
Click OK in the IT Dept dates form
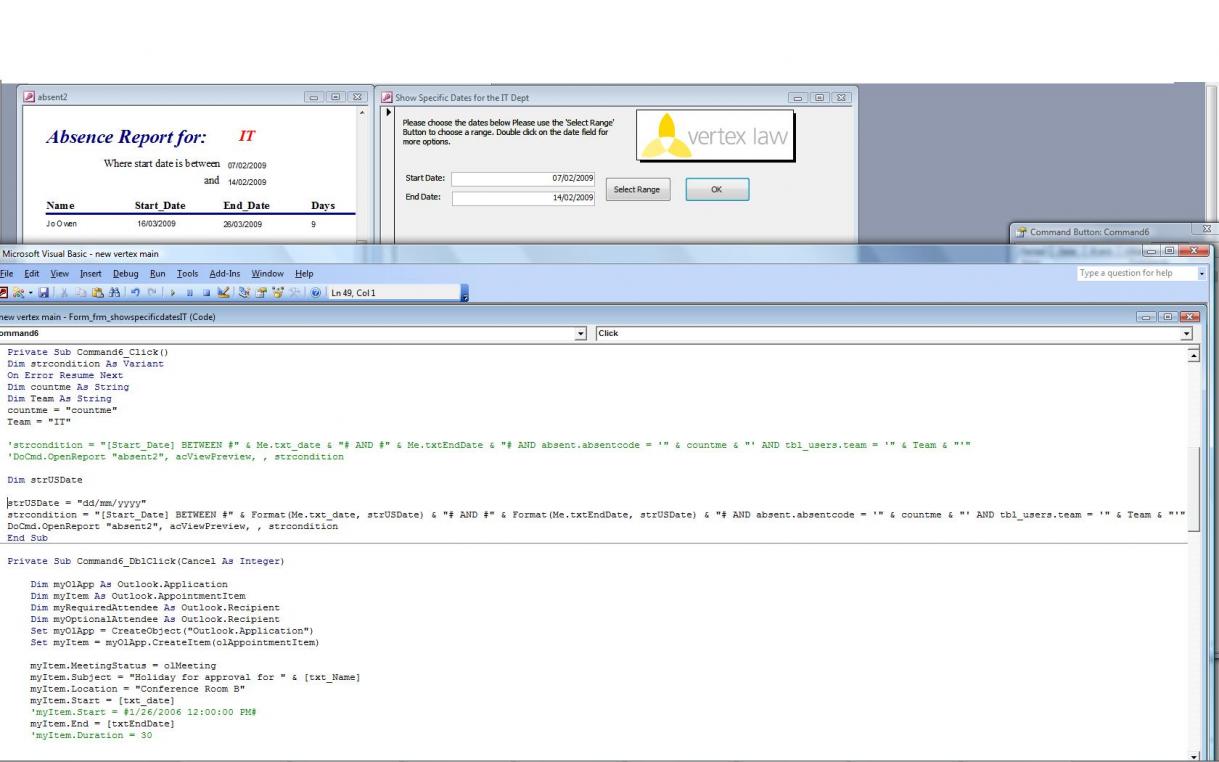[717, 189]
